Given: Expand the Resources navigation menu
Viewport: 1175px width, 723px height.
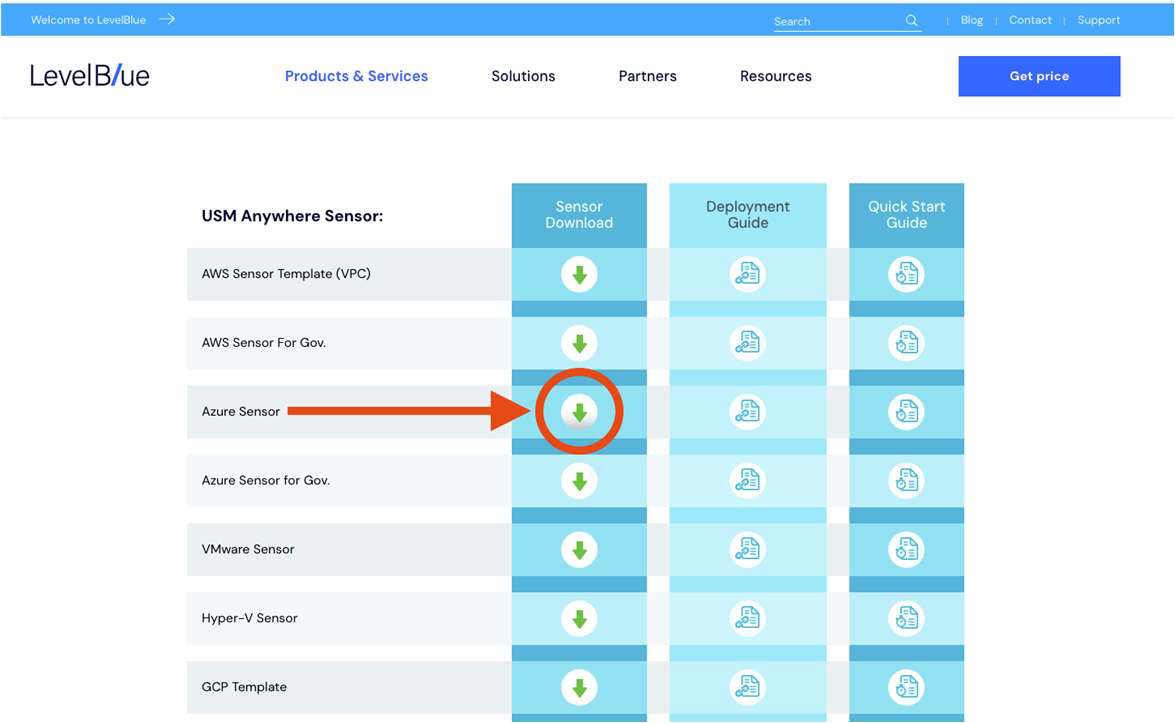Looking at the screenshot, I should click(x=776, y=76).
